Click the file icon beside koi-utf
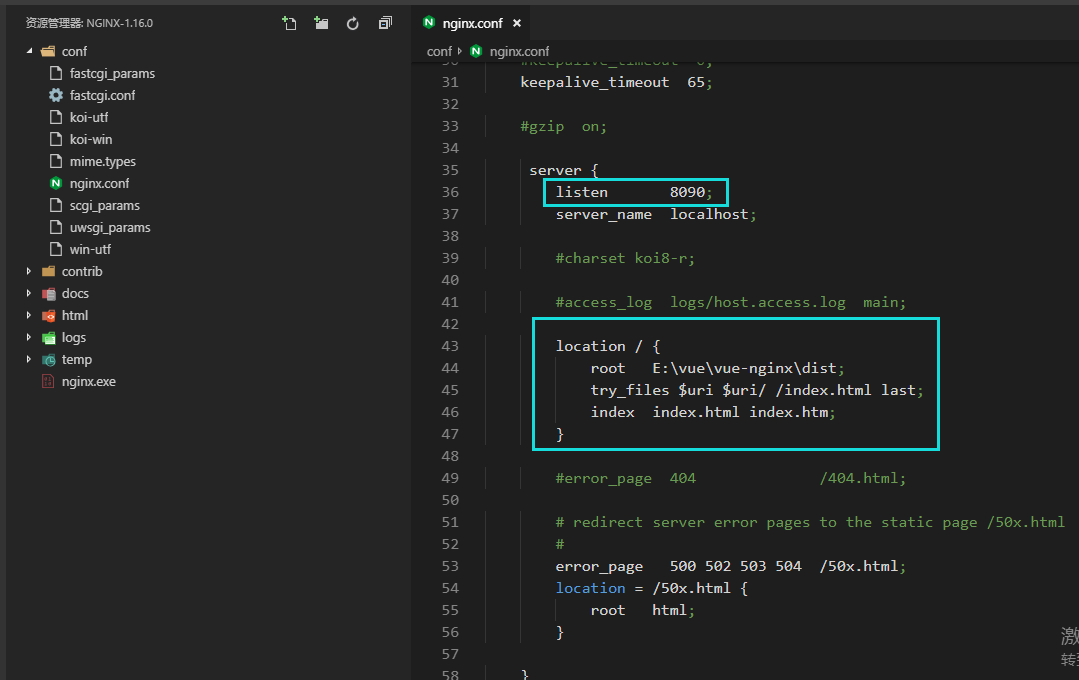 56,117
